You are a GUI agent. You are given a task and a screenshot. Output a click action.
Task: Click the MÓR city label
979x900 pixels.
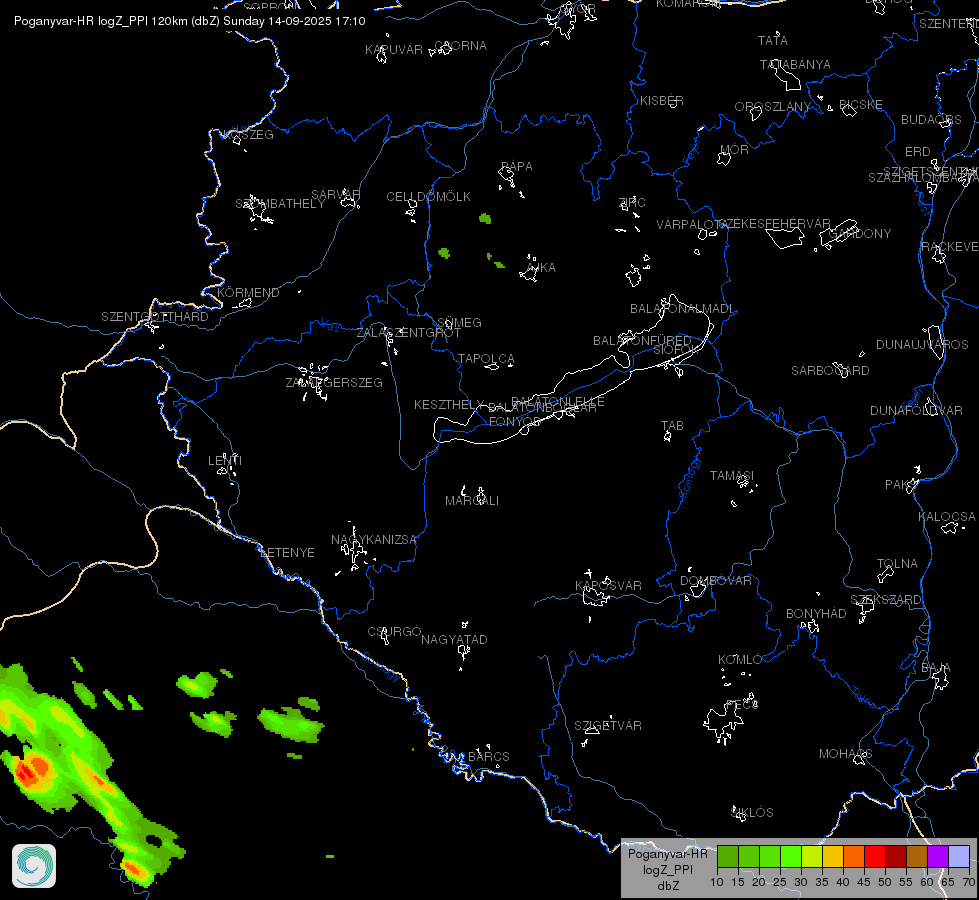(x=734, y=149)
